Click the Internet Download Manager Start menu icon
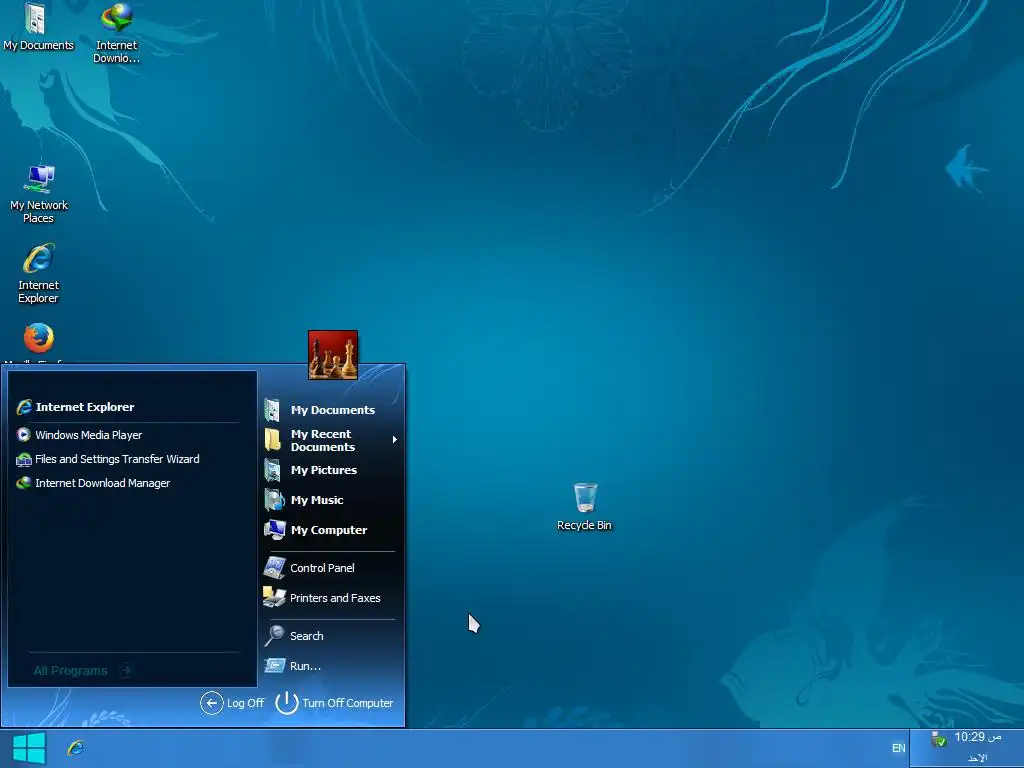The height and width of the screenshot is (768, 1024). click(24, 483)
